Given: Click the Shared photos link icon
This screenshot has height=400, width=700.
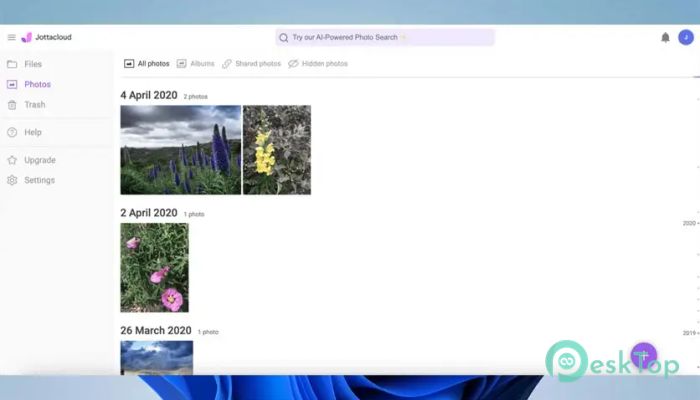Looking at the screenshot, I should [x=227, y=63].
